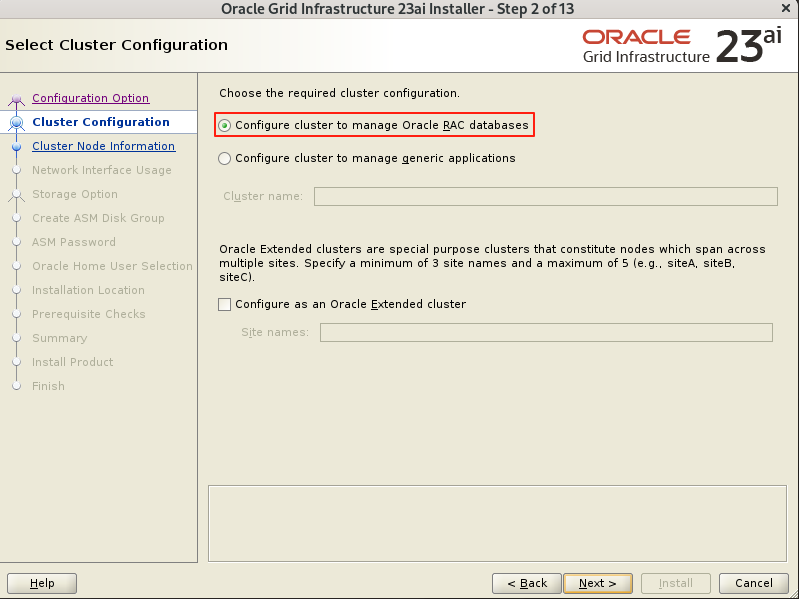Click the Cluster Configuration current step marker icon
This screenshot has width=799, height=599.
pos(16,123)
